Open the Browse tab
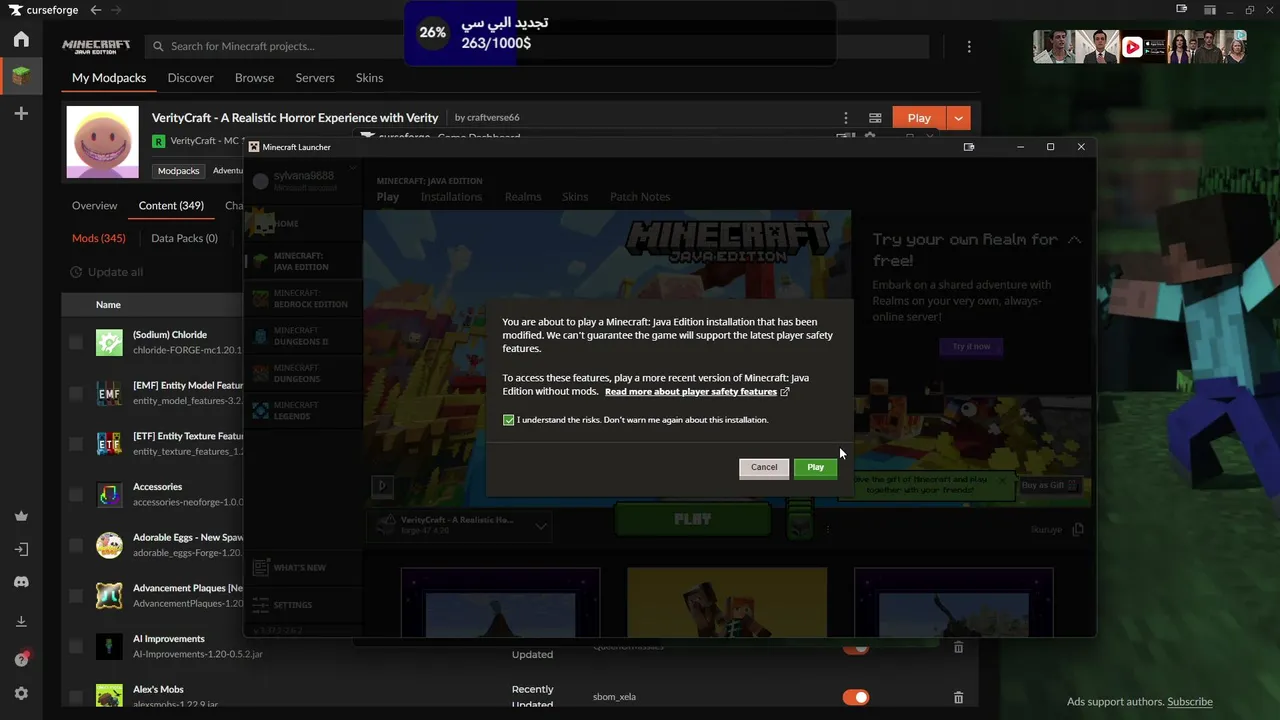The image size is (1280, 720). (255, 78)
